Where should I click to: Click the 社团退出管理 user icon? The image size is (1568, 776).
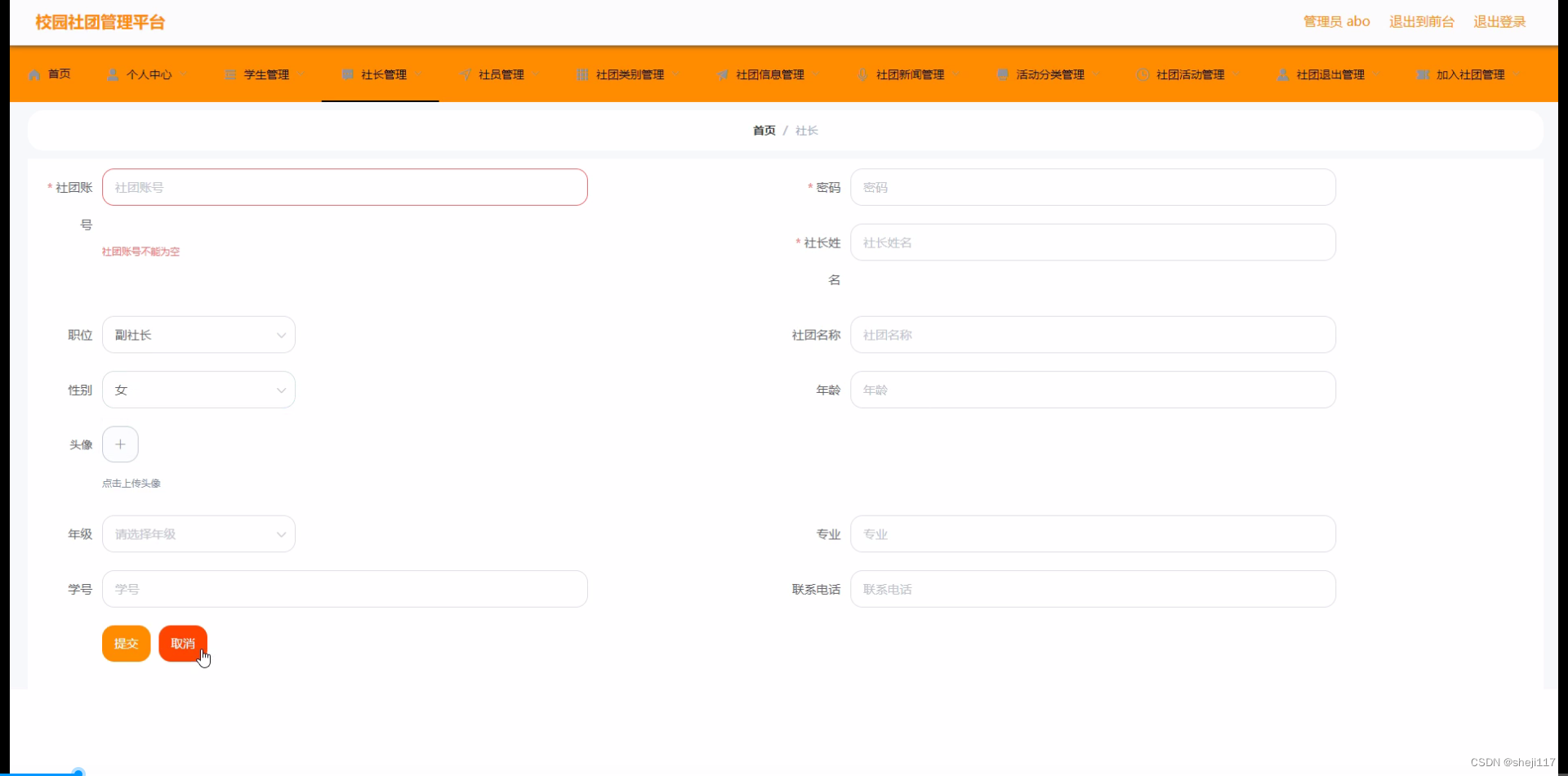[x=1281, y=74]
